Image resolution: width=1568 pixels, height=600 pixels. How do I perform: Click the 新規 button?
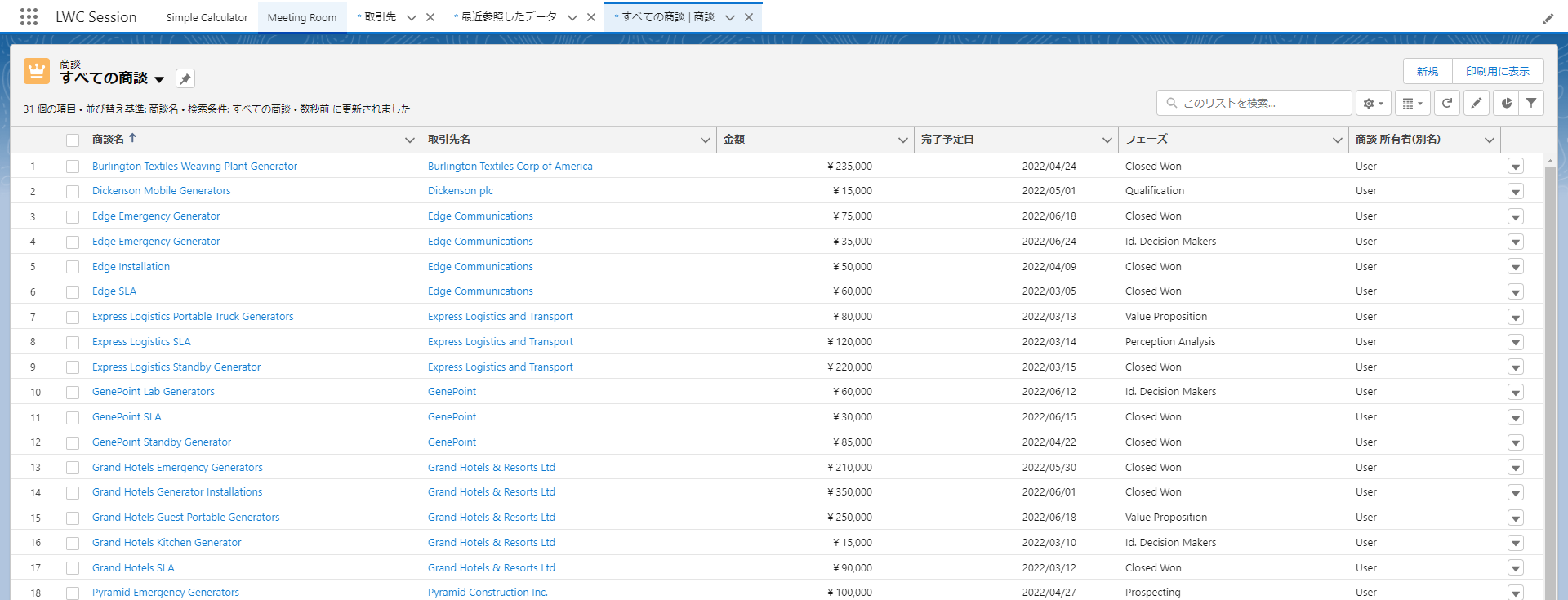pyautogui.click(x=1428, y=71)
